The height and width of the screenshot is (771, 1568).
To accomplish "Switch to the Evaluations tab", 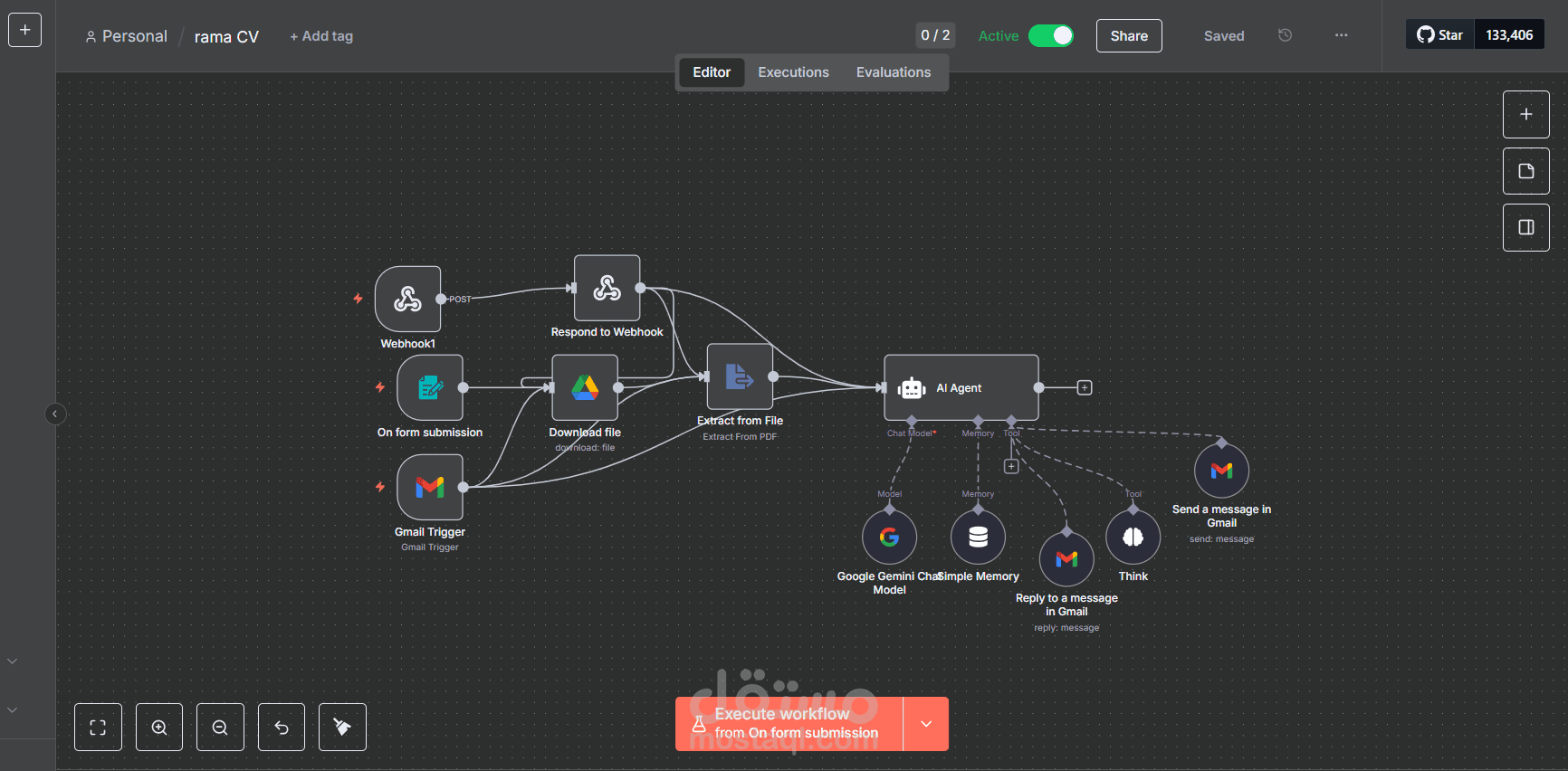I will pyautogui.click(x=894, y=72).
